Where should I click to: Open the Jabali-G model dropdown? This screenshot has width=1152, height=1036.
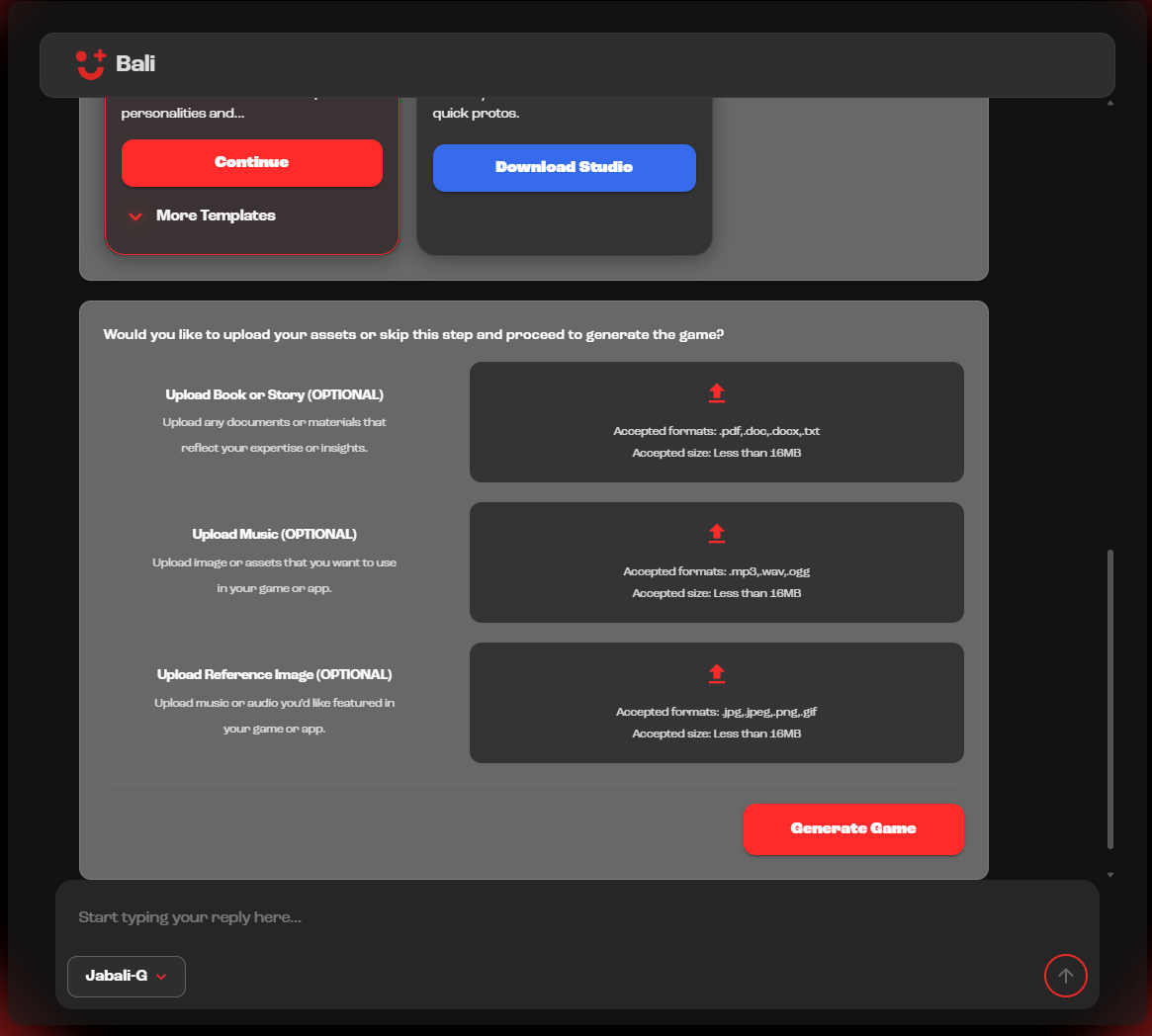[x=127, y=976]
